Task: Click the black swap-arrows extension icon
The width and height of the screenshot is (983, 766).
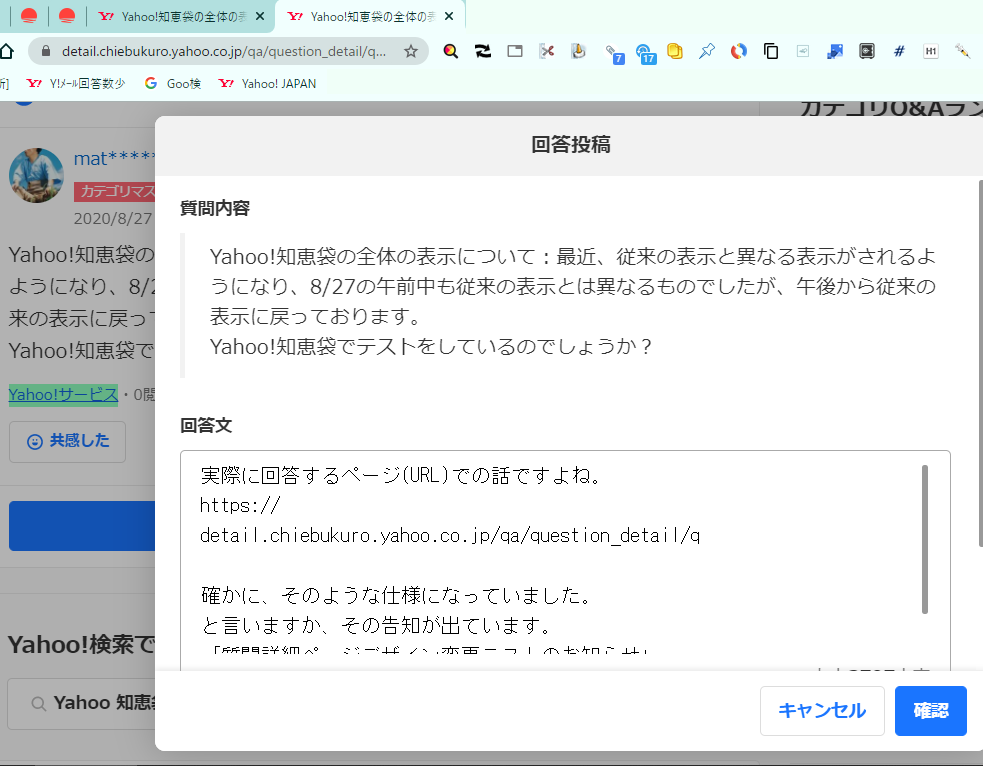Action: 483,51
